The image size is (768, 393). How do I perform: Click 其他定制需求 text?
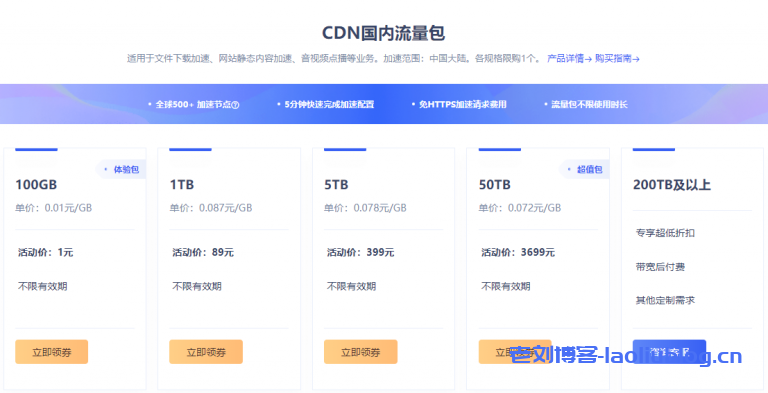point(665,300)
